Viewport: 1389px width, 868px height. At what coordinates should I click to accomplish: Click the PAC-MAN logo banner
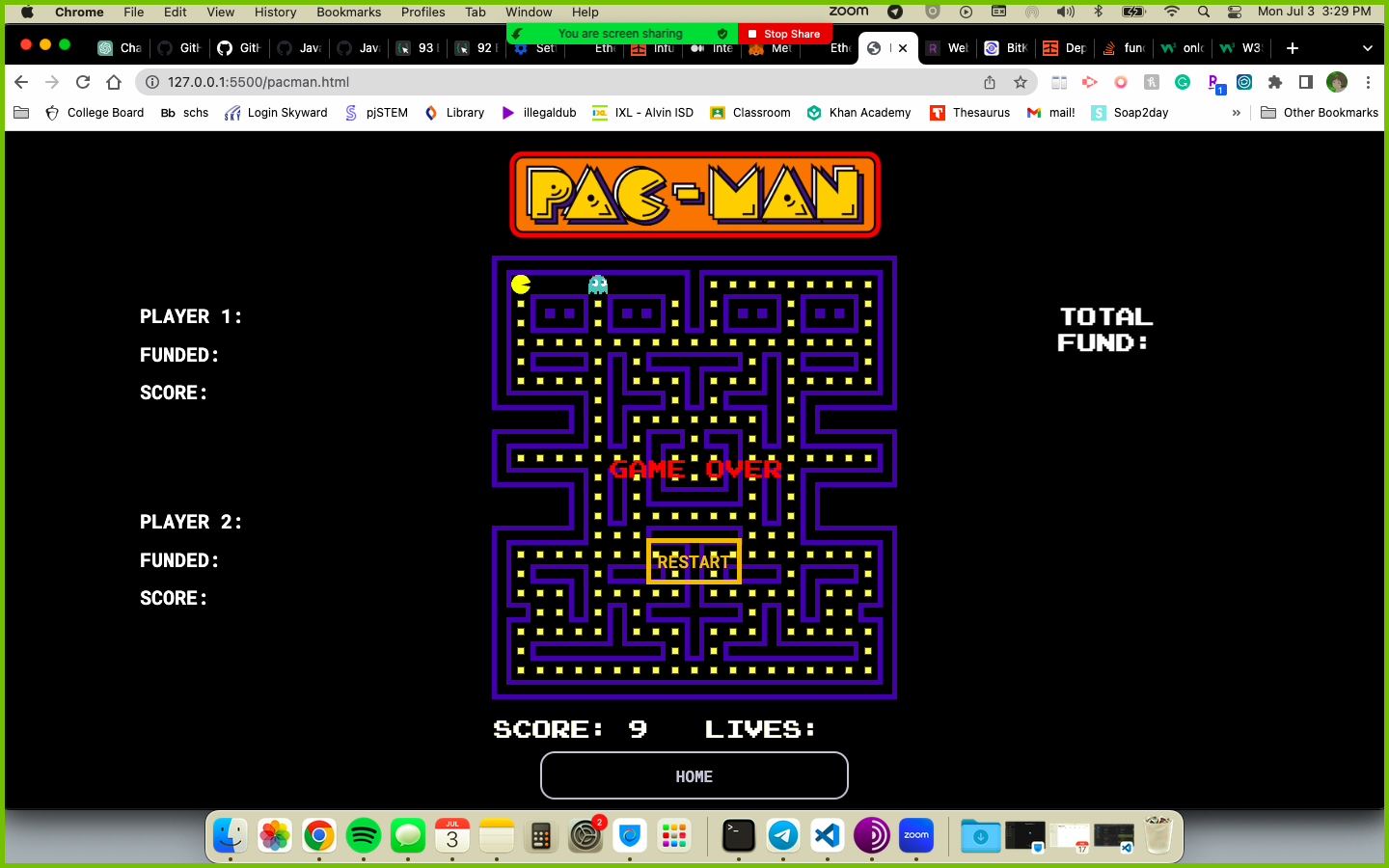pyautogui.click(x=694, y=195)
